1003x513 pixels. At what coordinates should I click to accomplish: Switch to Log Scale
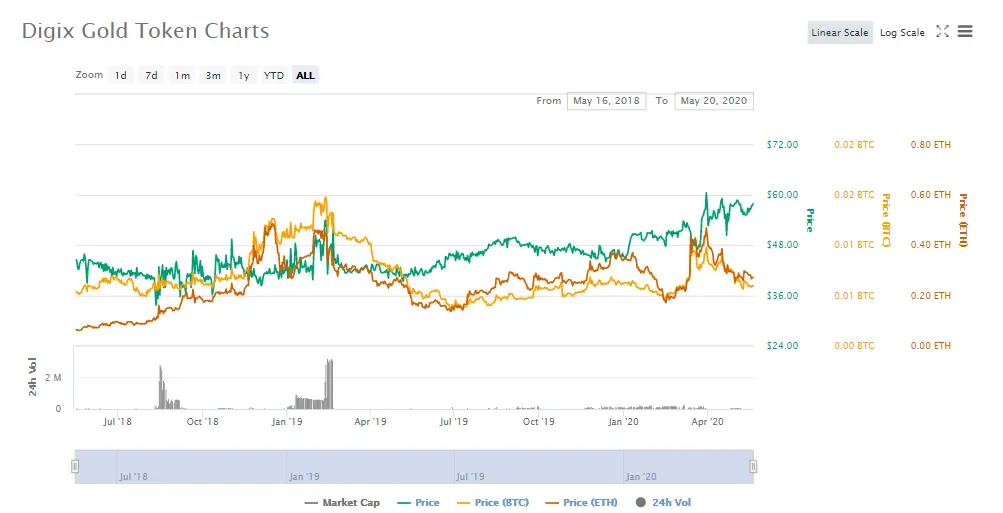(902, 33)
